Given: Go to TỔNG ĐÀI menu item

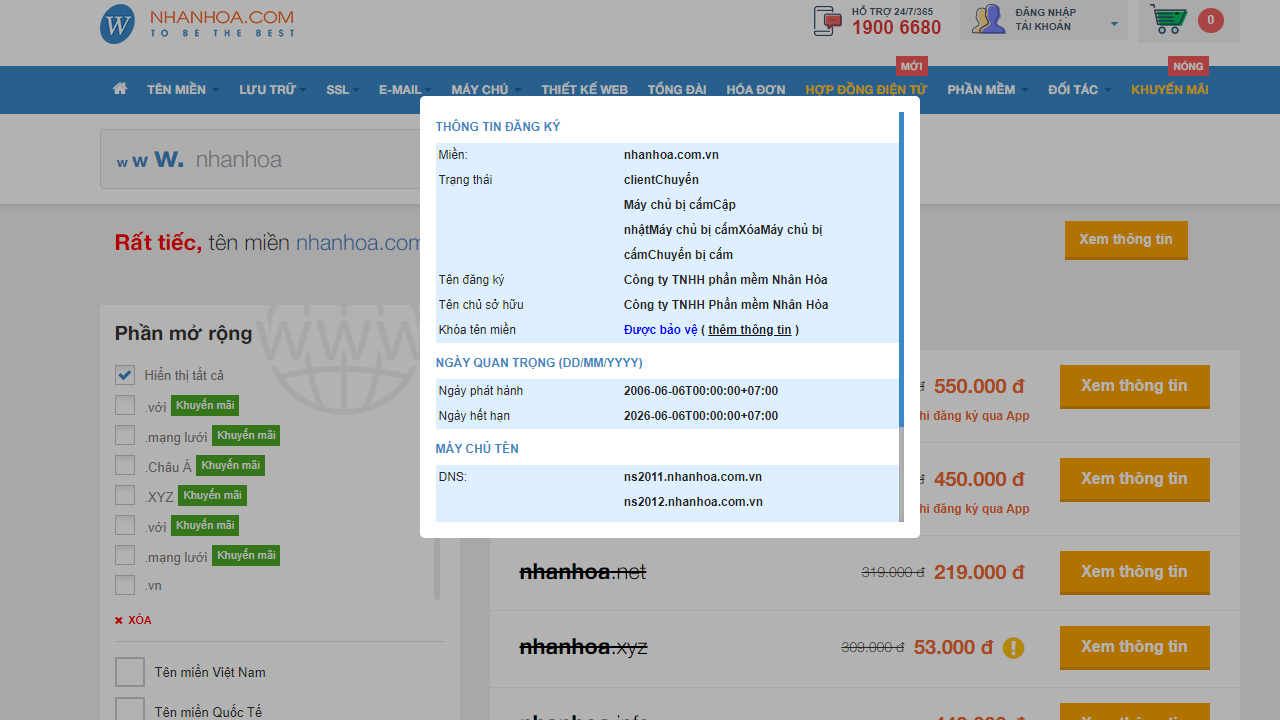Looking at the screenshot, I should coord(677,90).
